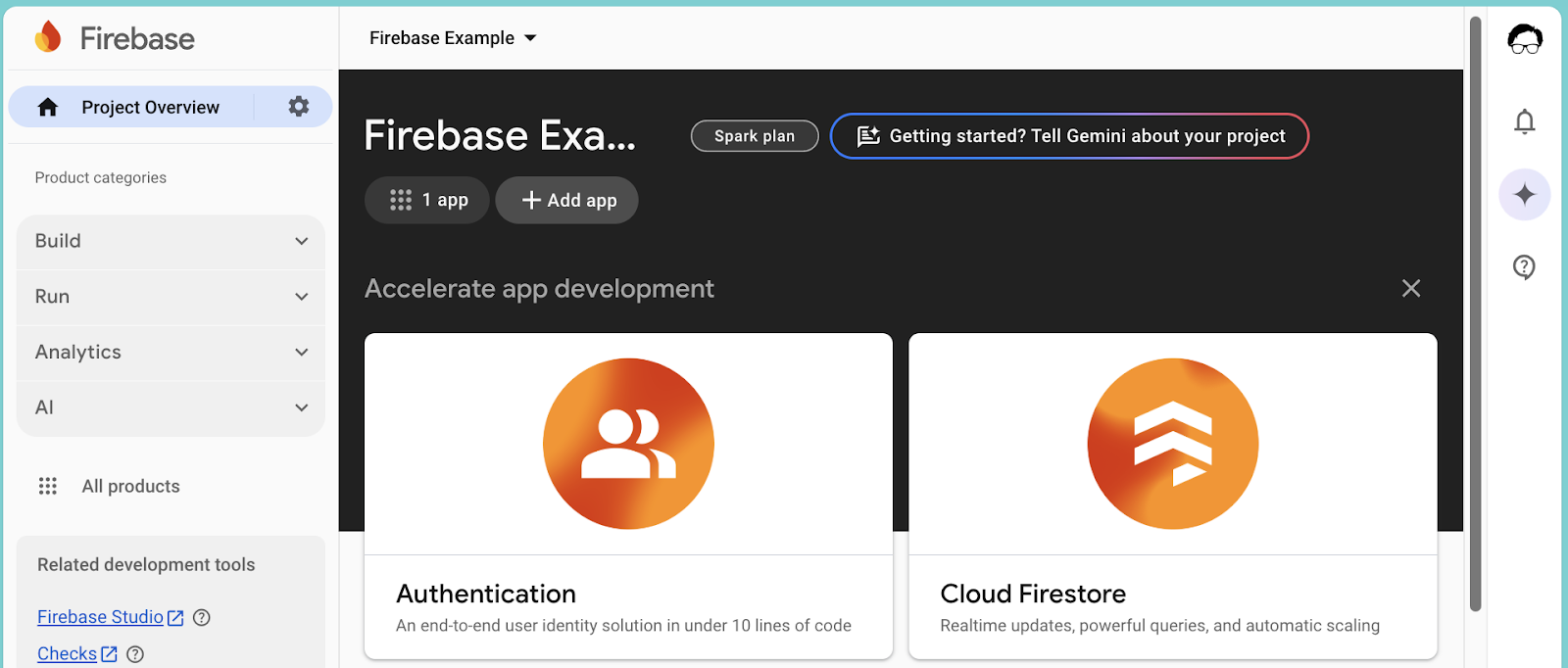The width and height of the screenshot is (1568, 668).
Task: Expand the AI category
Action: [171, 407]
